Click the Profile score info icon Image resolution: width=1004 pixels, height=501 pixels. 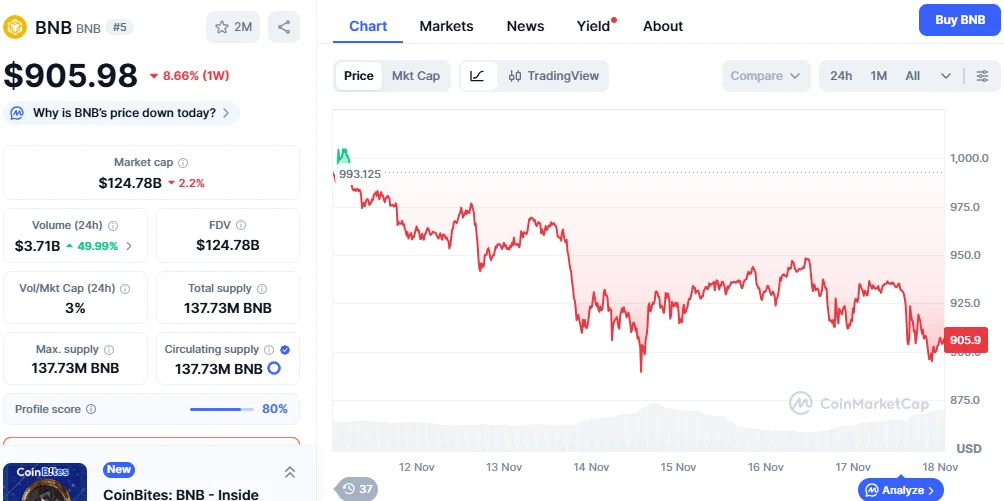(91, 409)
